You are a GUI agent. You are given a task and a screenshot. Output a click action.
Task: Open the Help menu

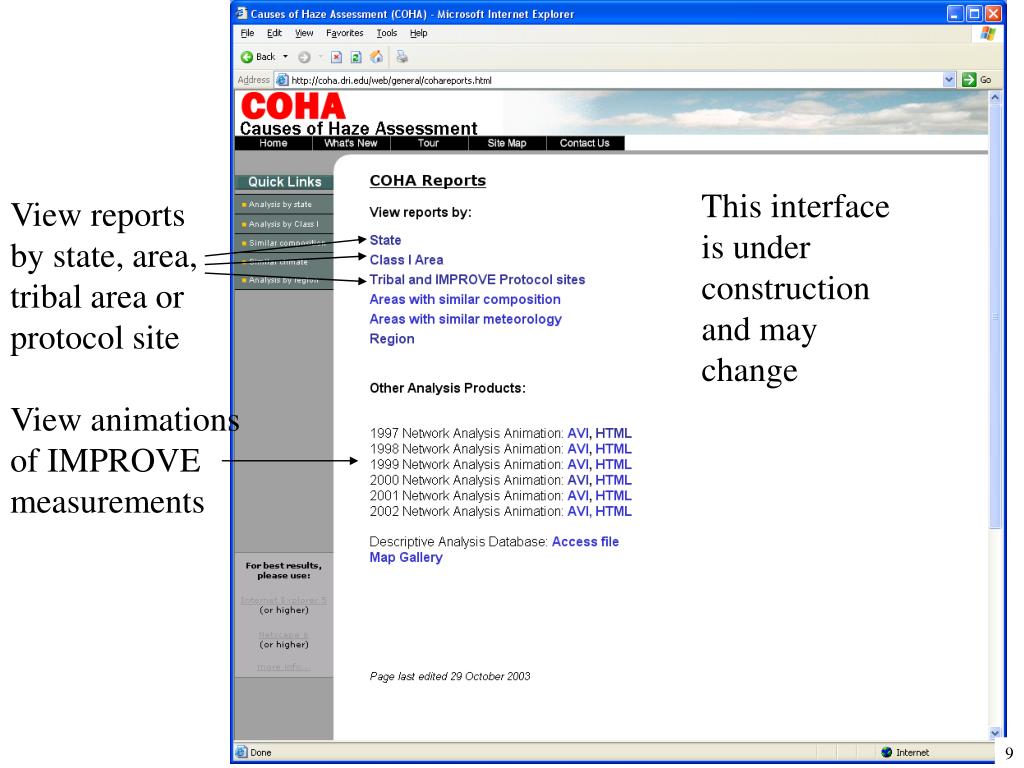419,33
